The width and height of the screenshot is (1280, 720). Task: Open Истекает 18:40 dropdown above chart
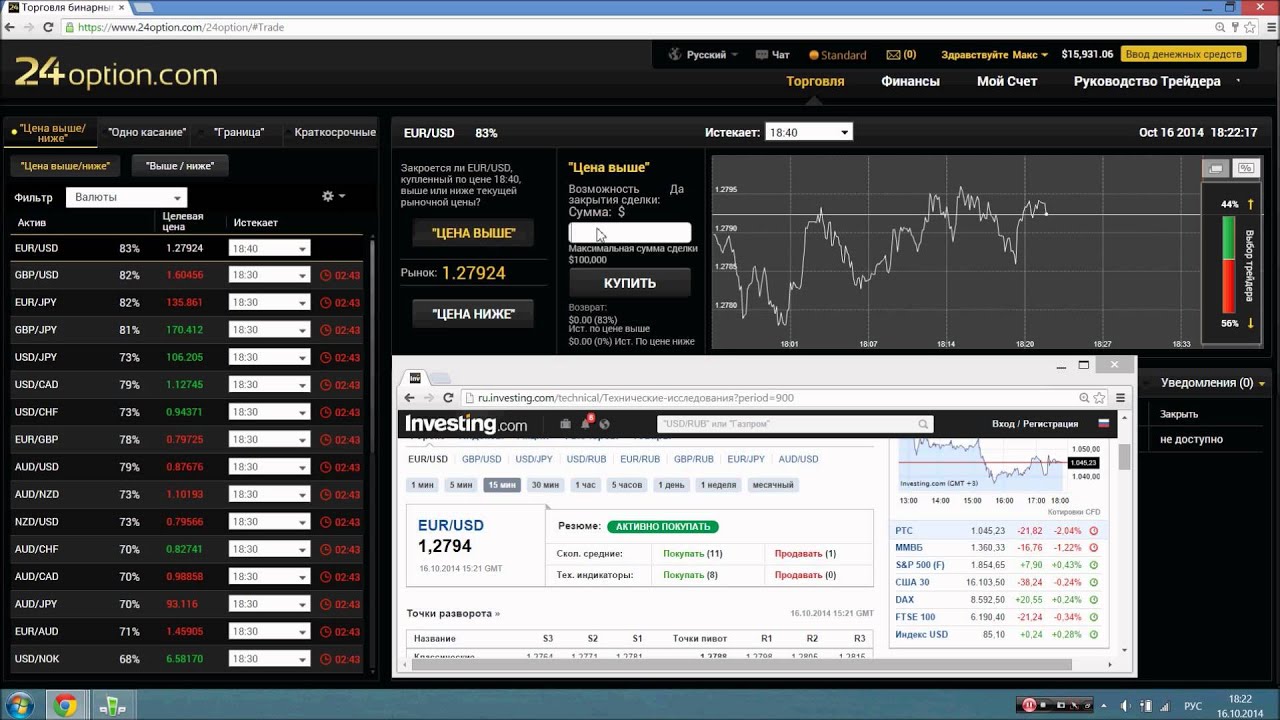coord(808,132)
